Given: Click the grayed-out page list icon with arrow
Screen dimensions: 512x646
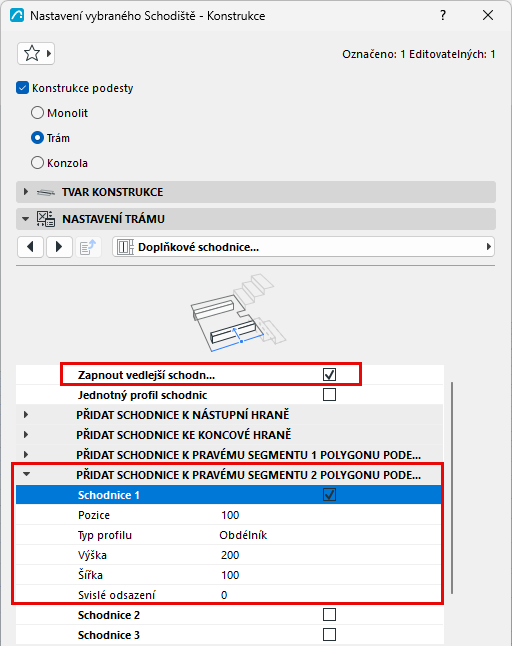Looking at the screenshot, I should click(88, 247).
